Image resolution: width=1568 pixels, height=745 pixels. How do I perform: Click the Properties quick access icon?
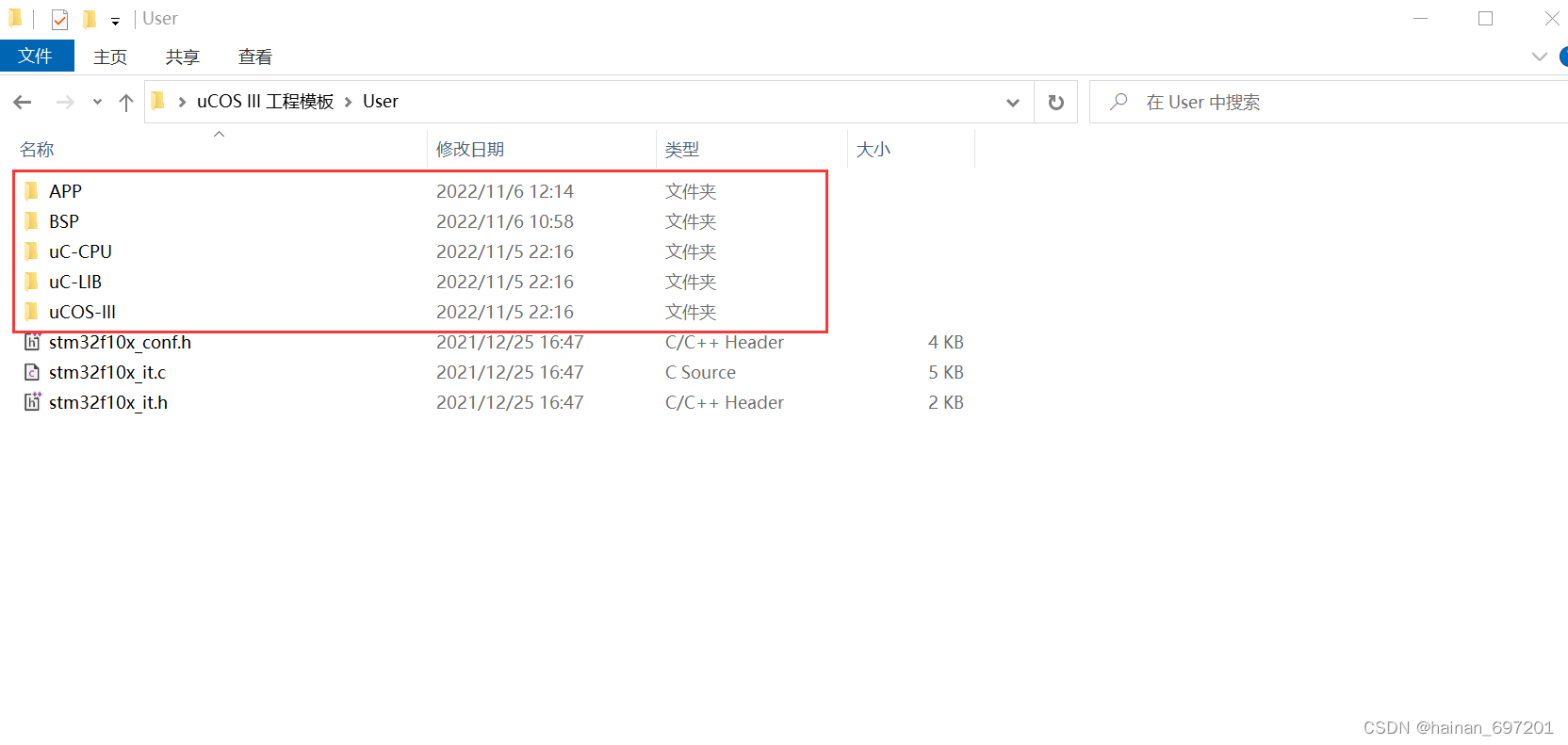tap(59, 19)
